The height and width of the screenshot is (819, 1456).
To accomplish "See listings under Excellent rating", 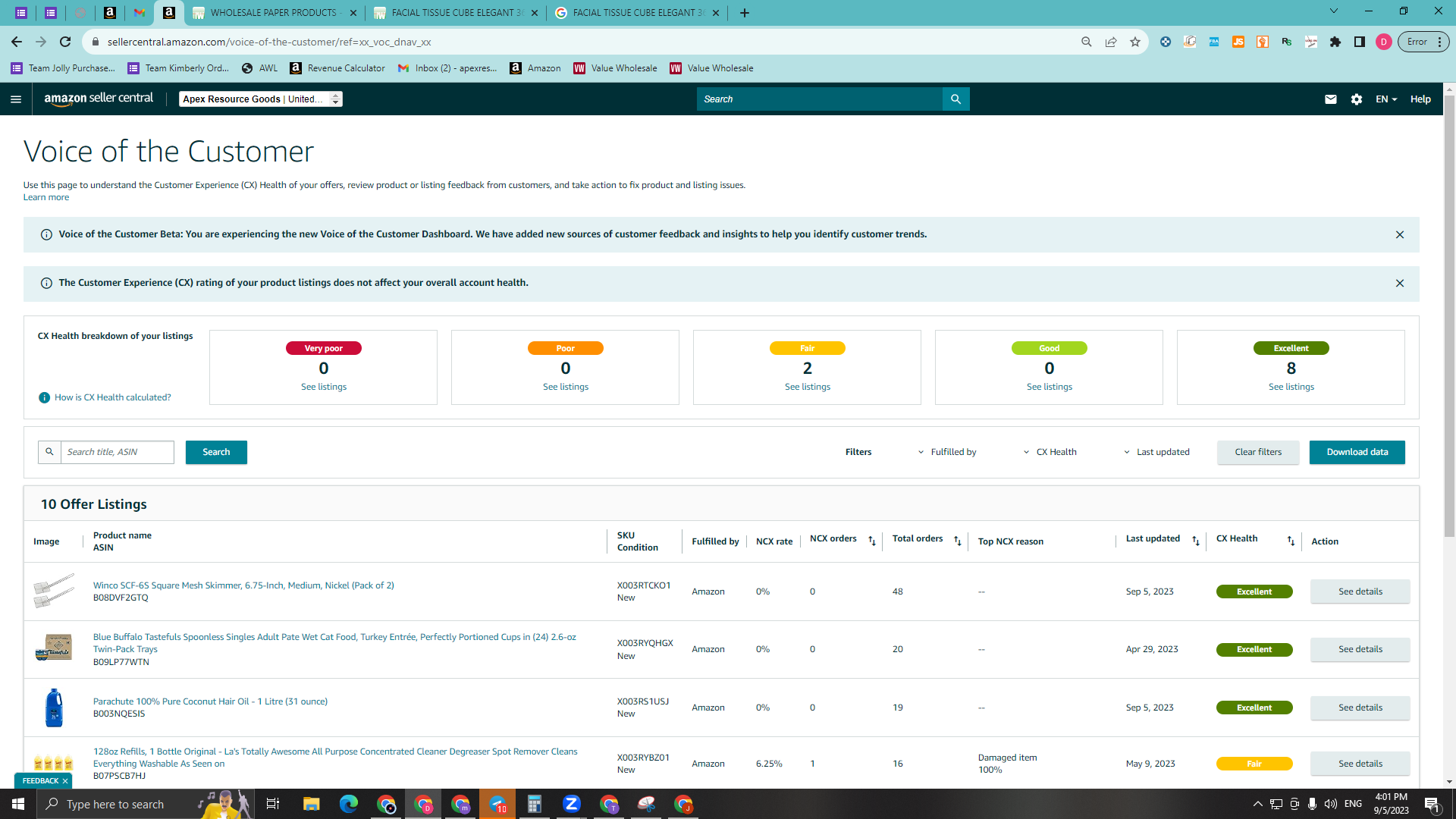I will [x=1291, y=387].
